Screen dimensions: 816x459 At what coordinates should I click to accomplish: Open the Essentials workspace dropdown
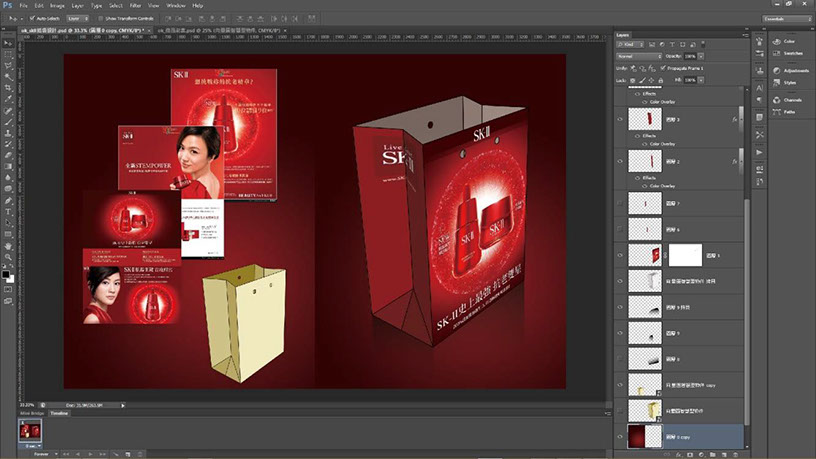pyautogui.click(x=785, y=18)
